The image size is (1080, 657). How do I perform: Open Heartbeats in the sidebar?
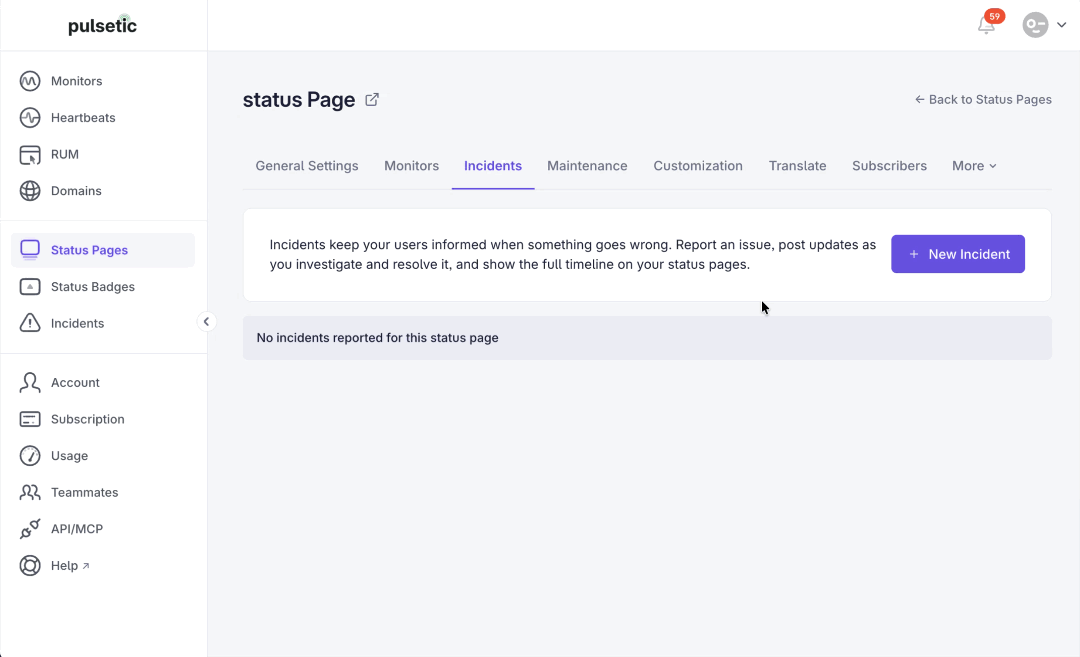pyautogui.click(x=103, y=118)
